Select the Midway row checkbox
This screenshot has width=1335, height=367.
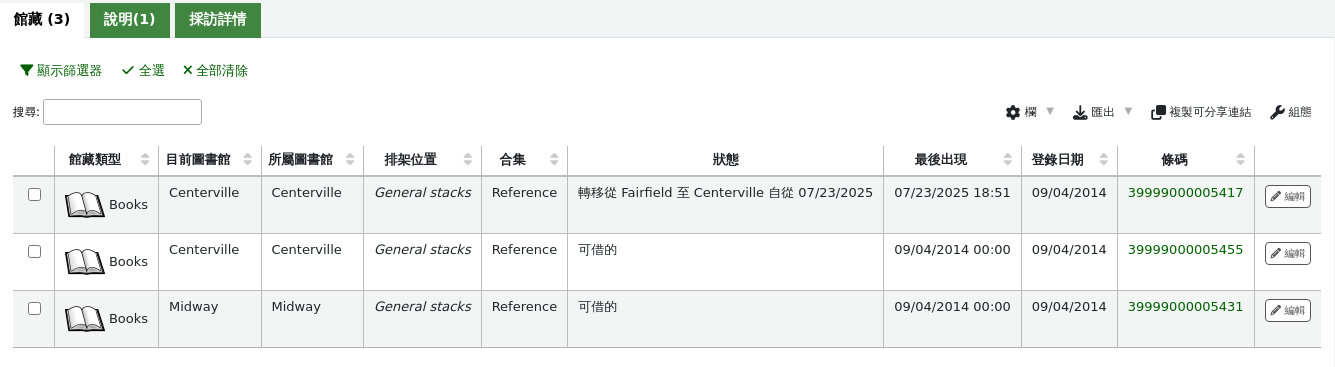click(34, 309)
